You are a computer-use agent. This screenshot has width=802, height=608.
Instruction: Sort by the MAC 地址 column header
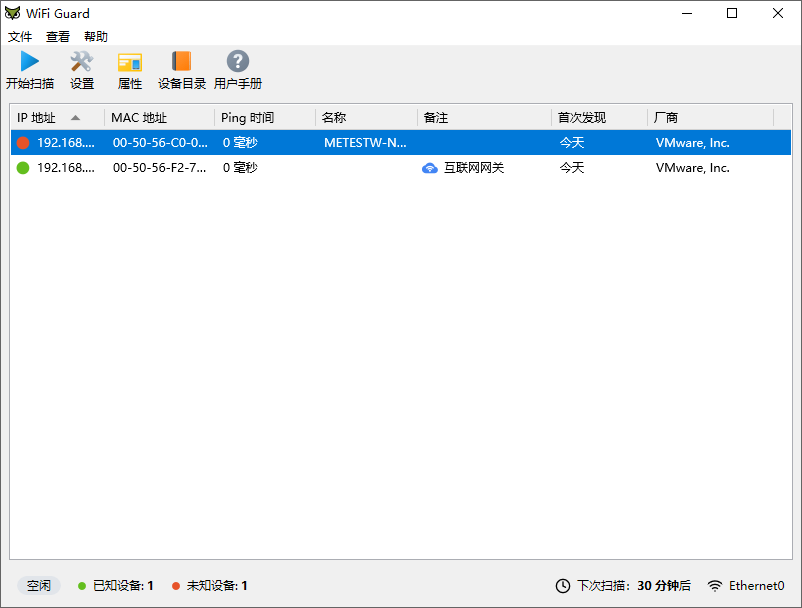[160, 118]
